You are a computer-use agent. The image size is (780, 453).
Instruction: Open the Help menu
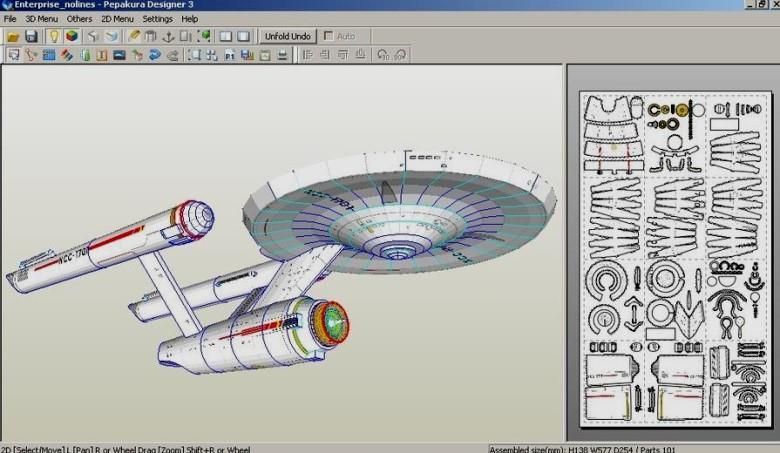[x=190, y=19]
